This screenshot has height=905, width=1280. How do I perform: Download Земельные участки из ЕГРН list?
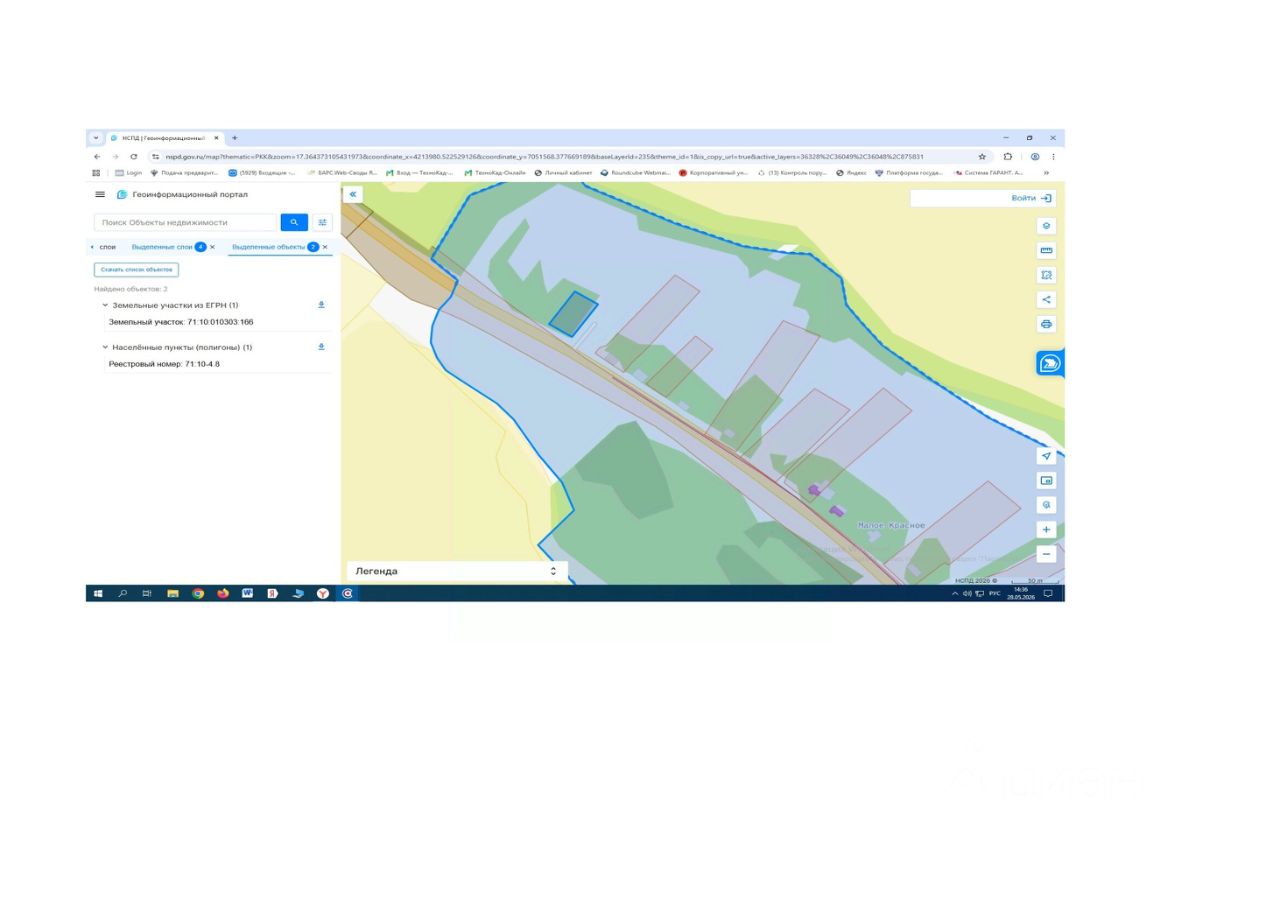tap(321, 305)
